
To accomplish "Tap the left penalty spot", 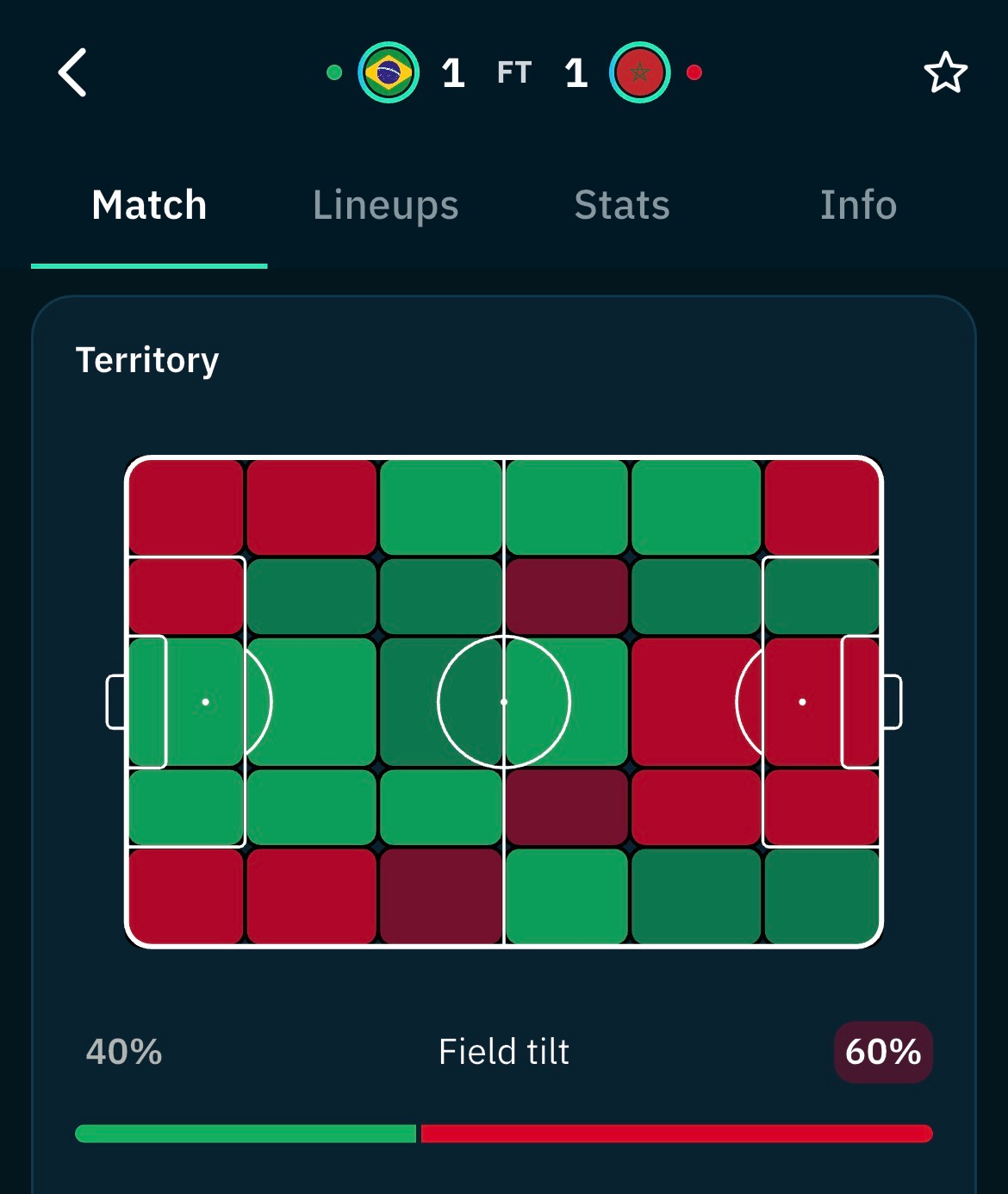I will tap(205, 701).
